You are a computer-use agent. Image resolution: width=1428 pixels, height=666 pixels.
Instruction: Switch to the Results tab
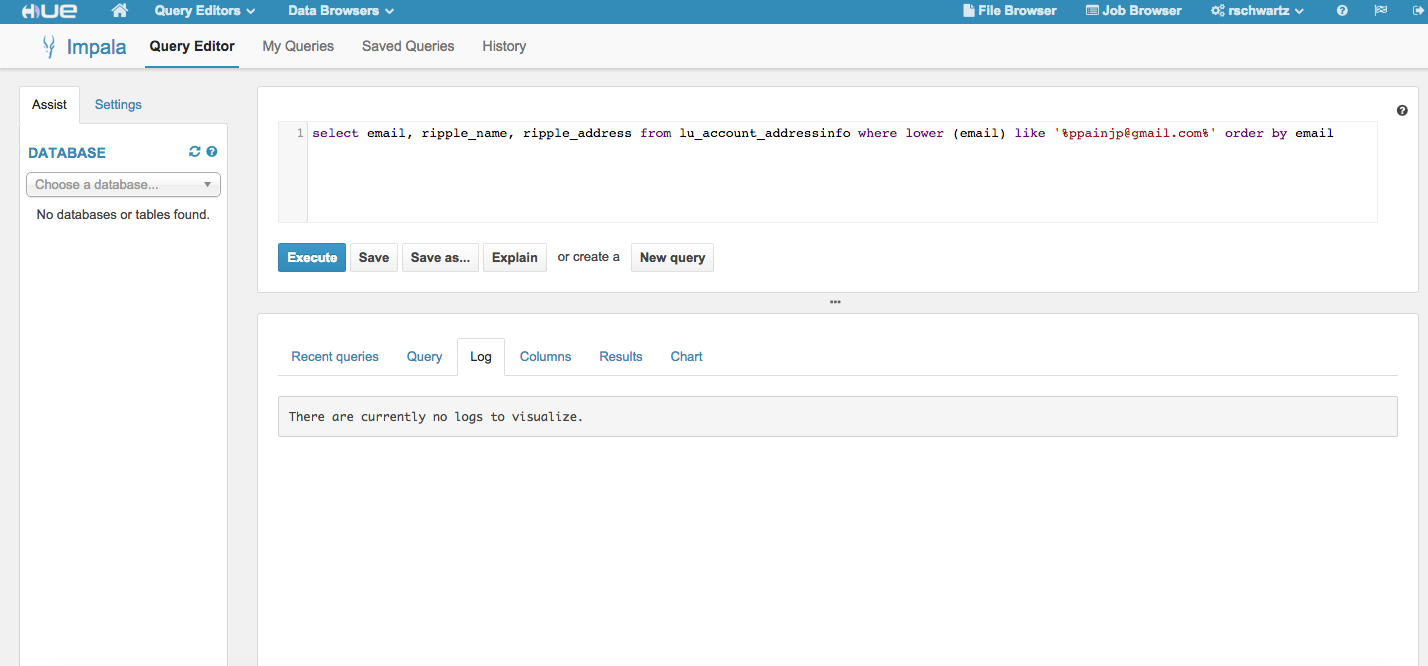621,356
